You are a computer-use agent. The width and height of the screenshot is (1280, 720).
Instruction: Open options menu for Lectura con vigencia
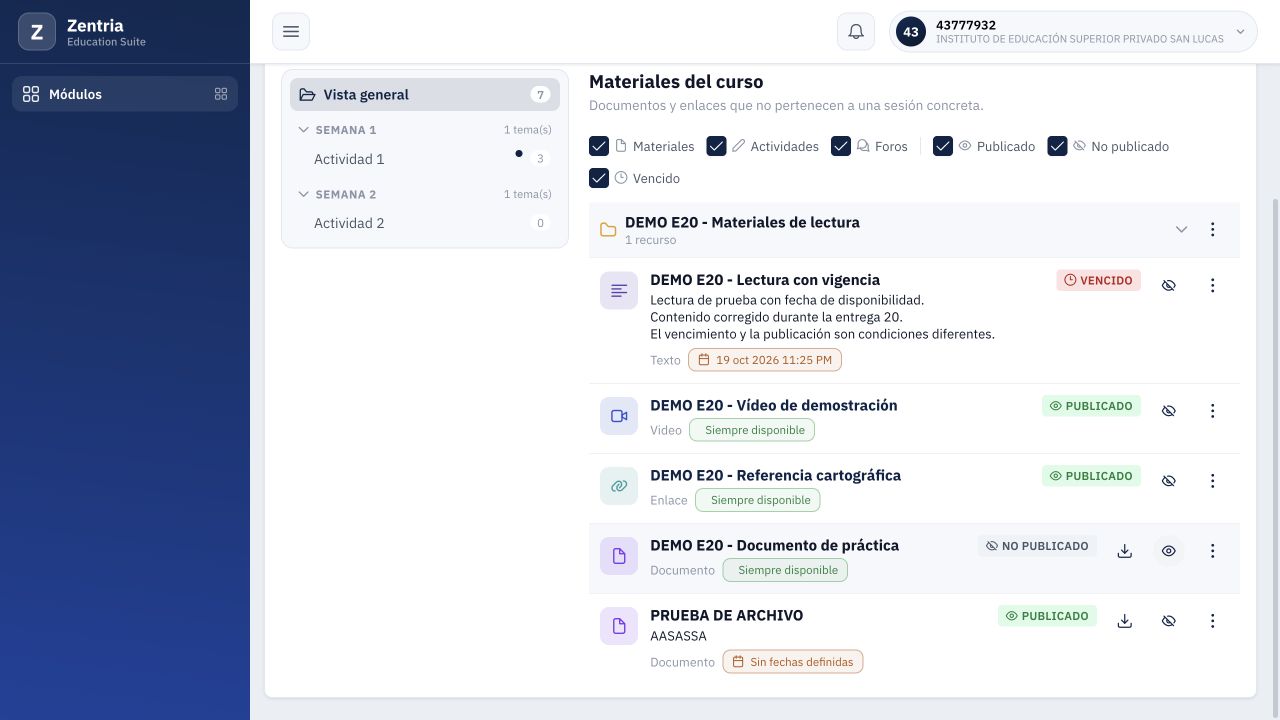(1213, 286)
